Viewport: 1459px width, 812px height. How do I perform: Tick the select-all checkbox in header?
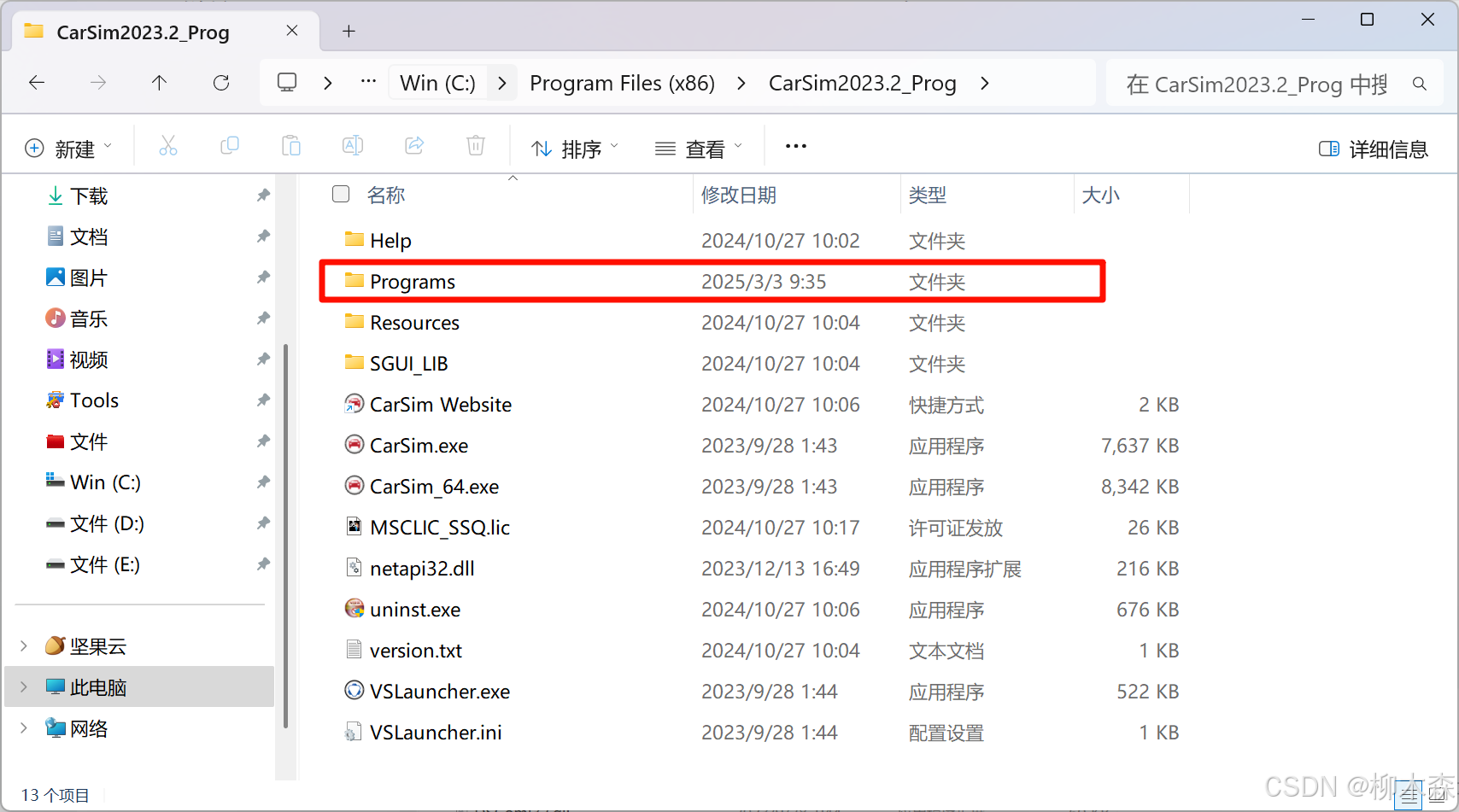(341, 194)
